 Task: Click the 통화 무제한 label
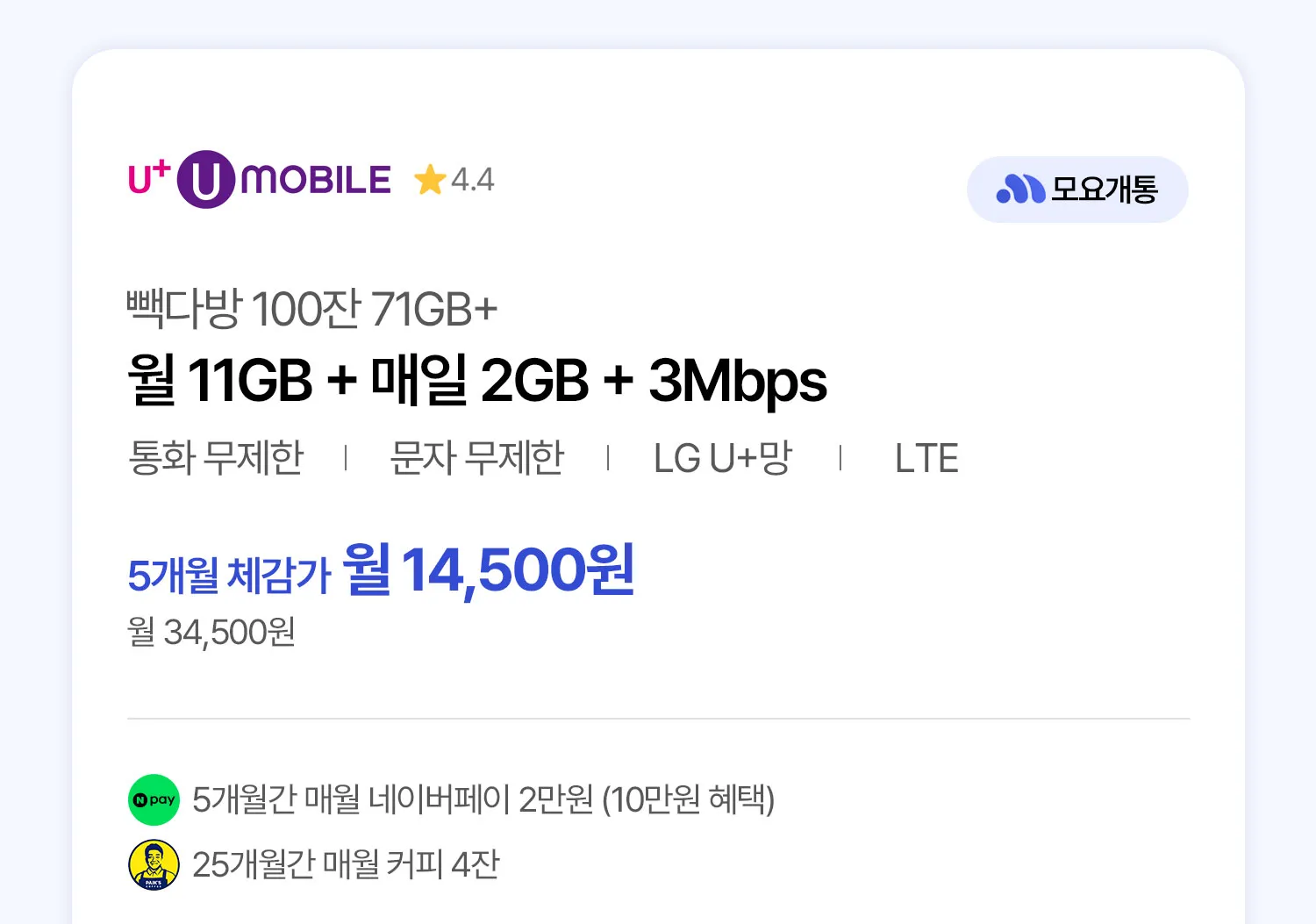[x=216, y=457]
